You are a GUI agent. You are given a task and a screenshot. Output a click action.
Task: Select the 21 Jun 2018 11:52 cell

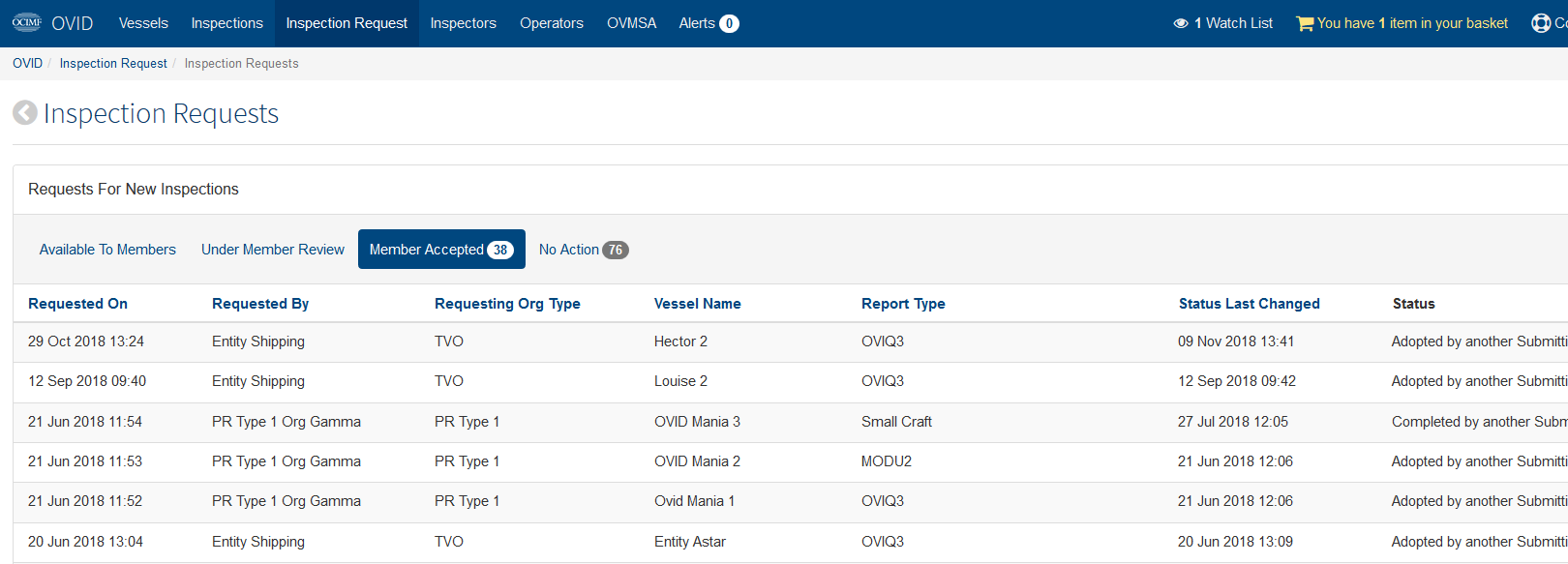pos(85,501)
